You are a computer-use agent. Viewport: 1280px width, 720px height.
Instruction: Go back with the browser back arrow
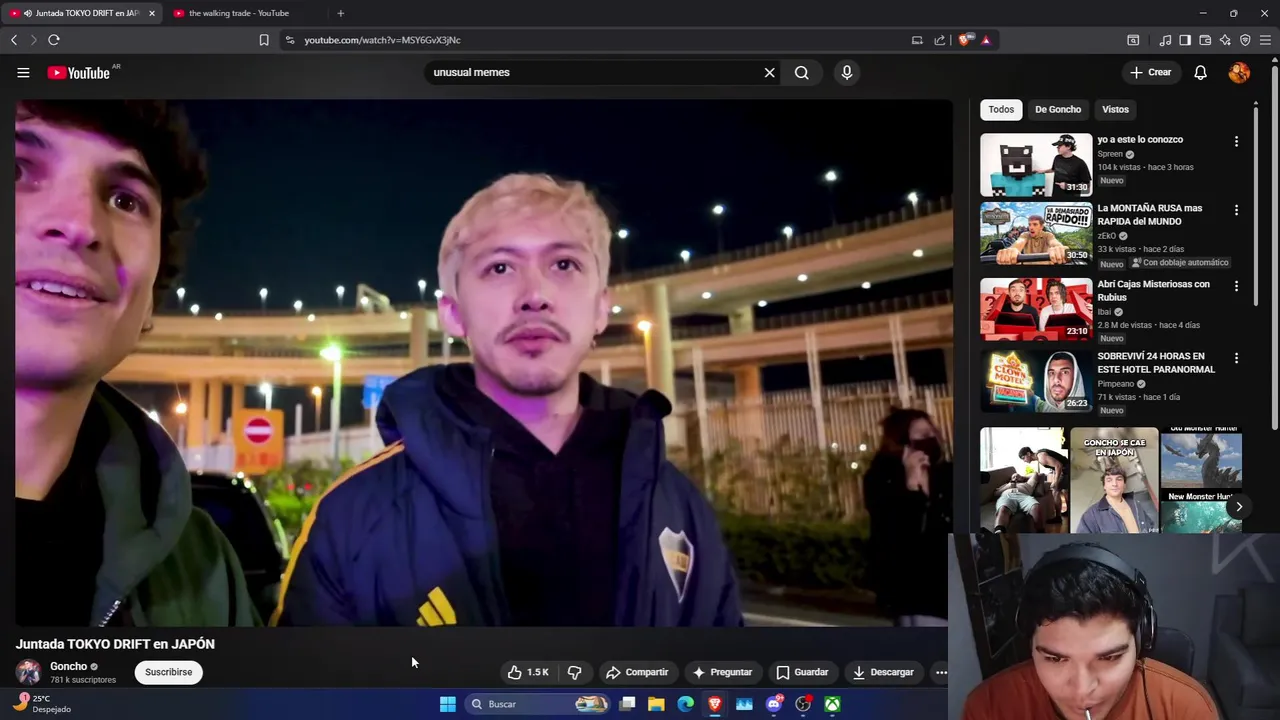[x=14, y=40]
